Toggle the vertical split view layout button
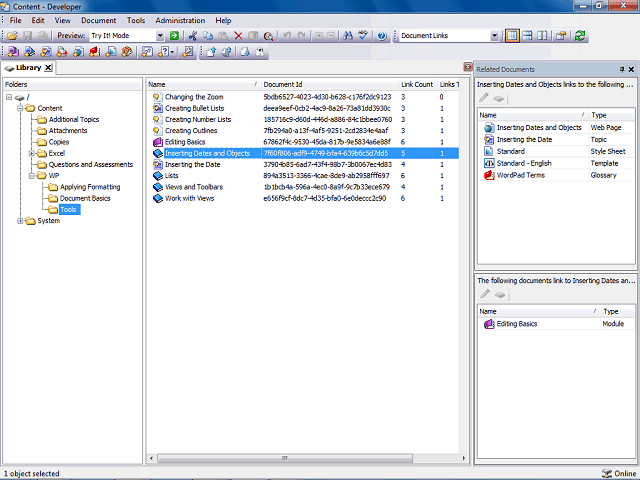The image size is (640, 480). point(542,36)
